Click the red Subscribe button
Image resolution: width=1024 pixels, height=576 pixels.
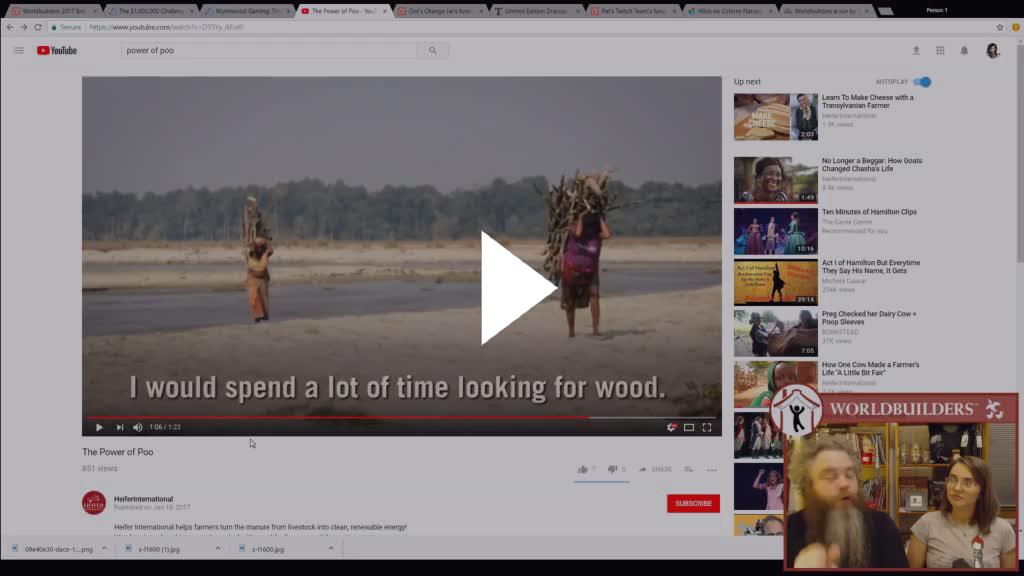tap(693, 504)
